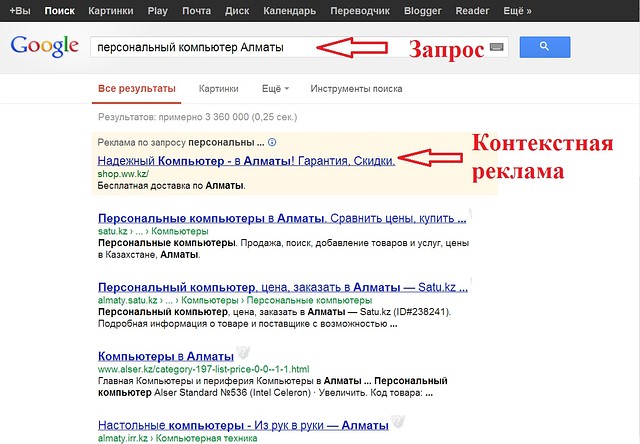Open Play in the top bar

pos(158,11)
